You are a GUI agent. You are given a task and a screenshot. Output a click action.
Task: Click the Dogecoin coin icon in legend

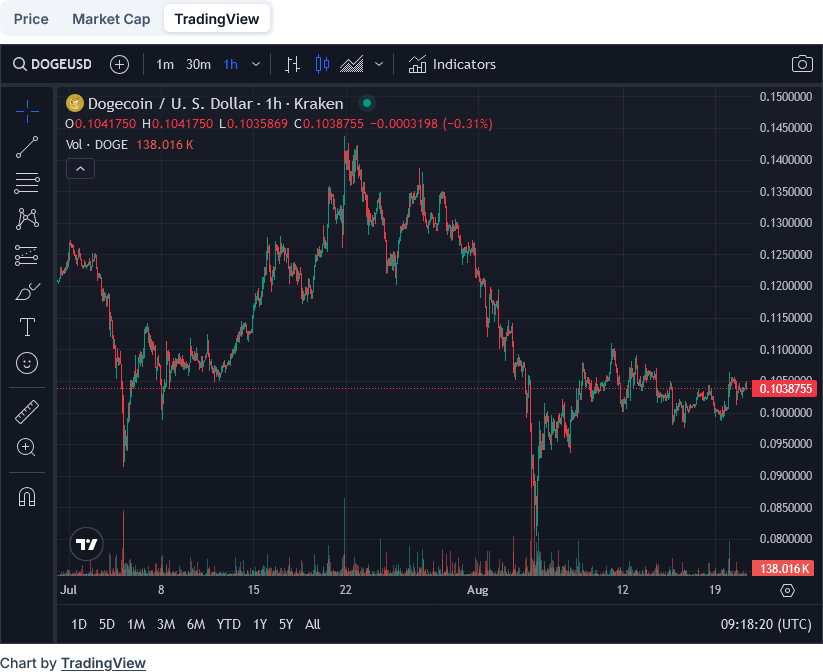coord(75,103)
